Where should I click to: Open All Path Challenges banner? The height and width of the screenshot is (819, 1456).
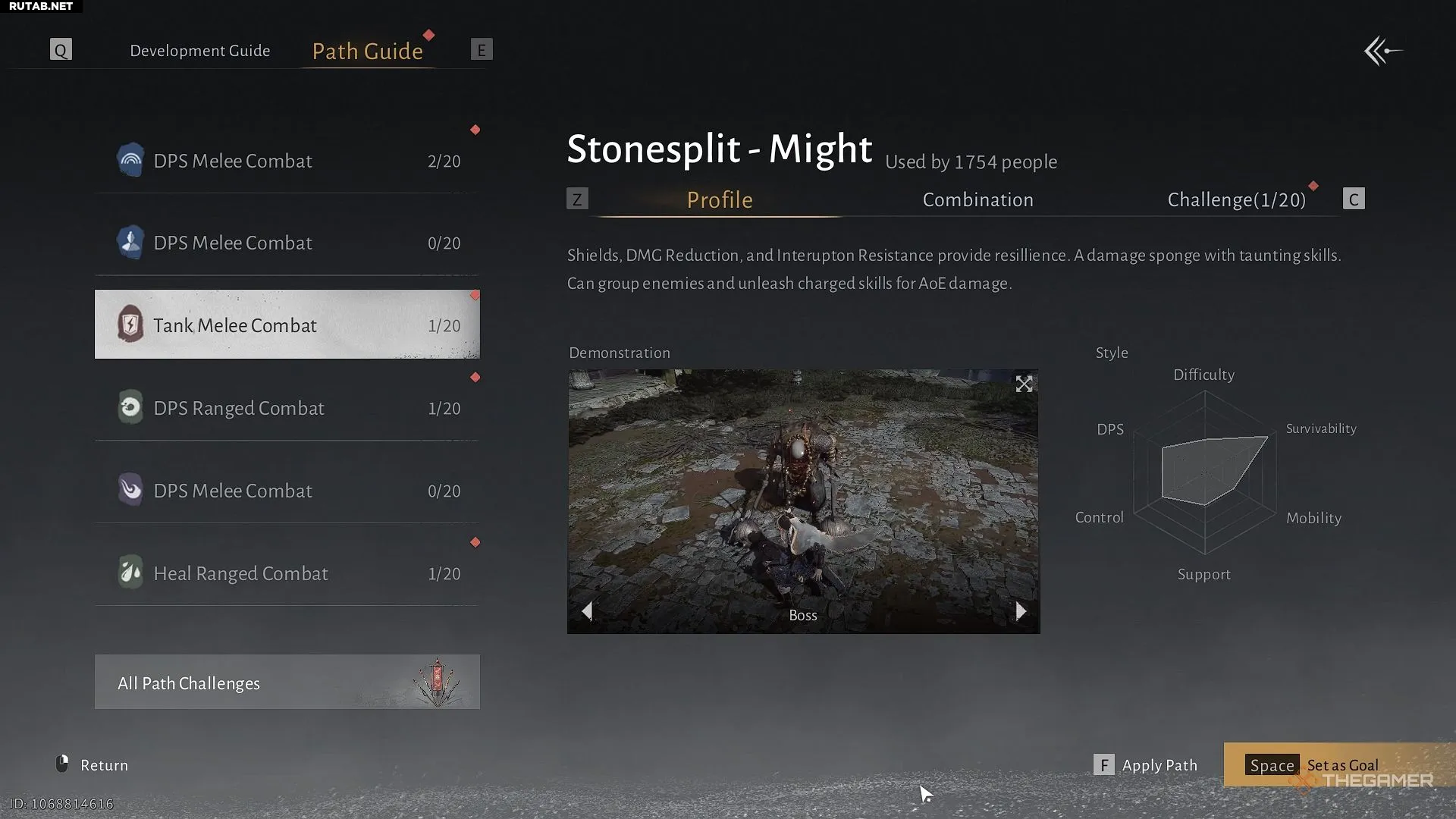[287, 682]
